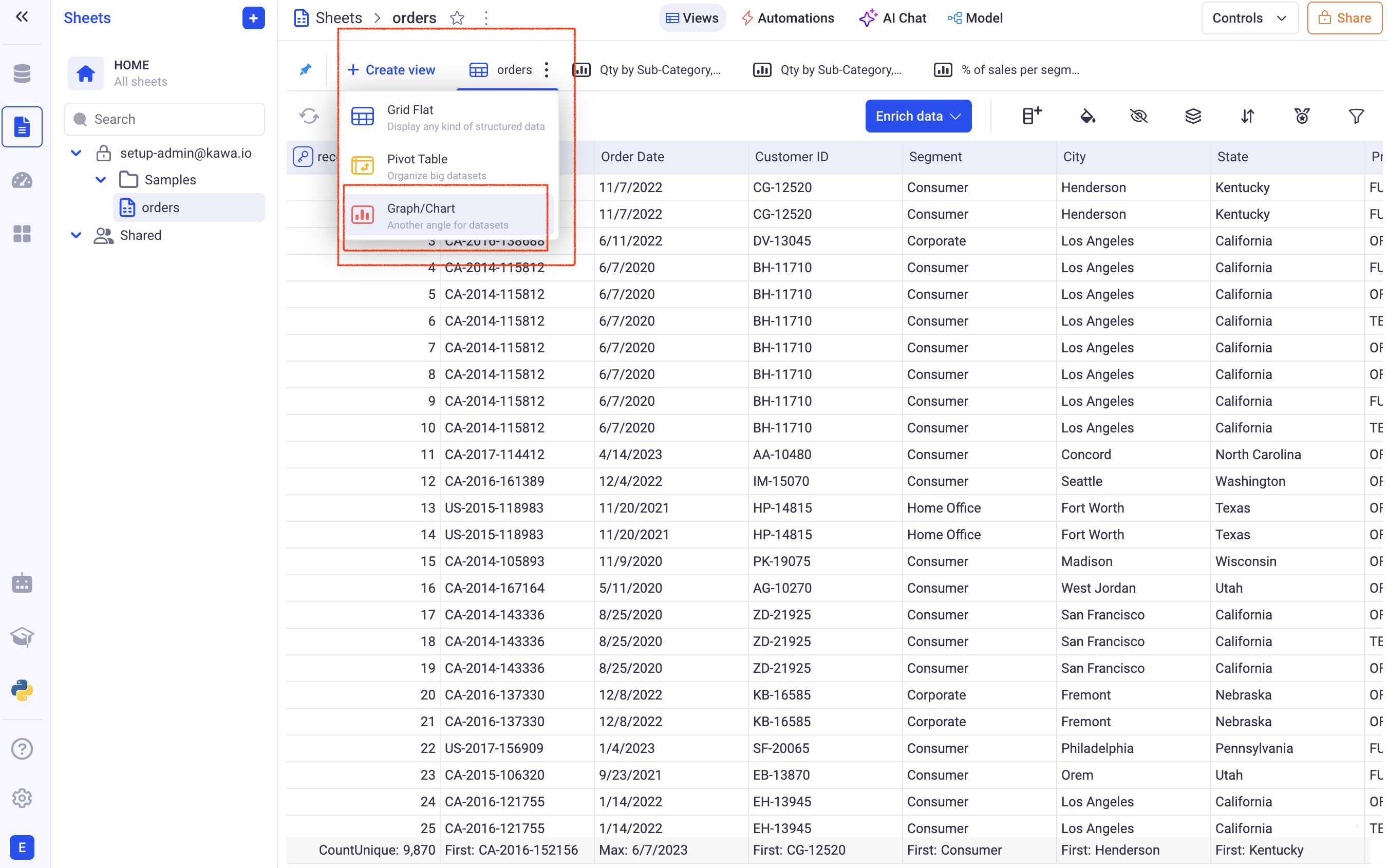Star the orders sheet as favorite
Viewport: 1388px width, 868px height.
point(457,18)
